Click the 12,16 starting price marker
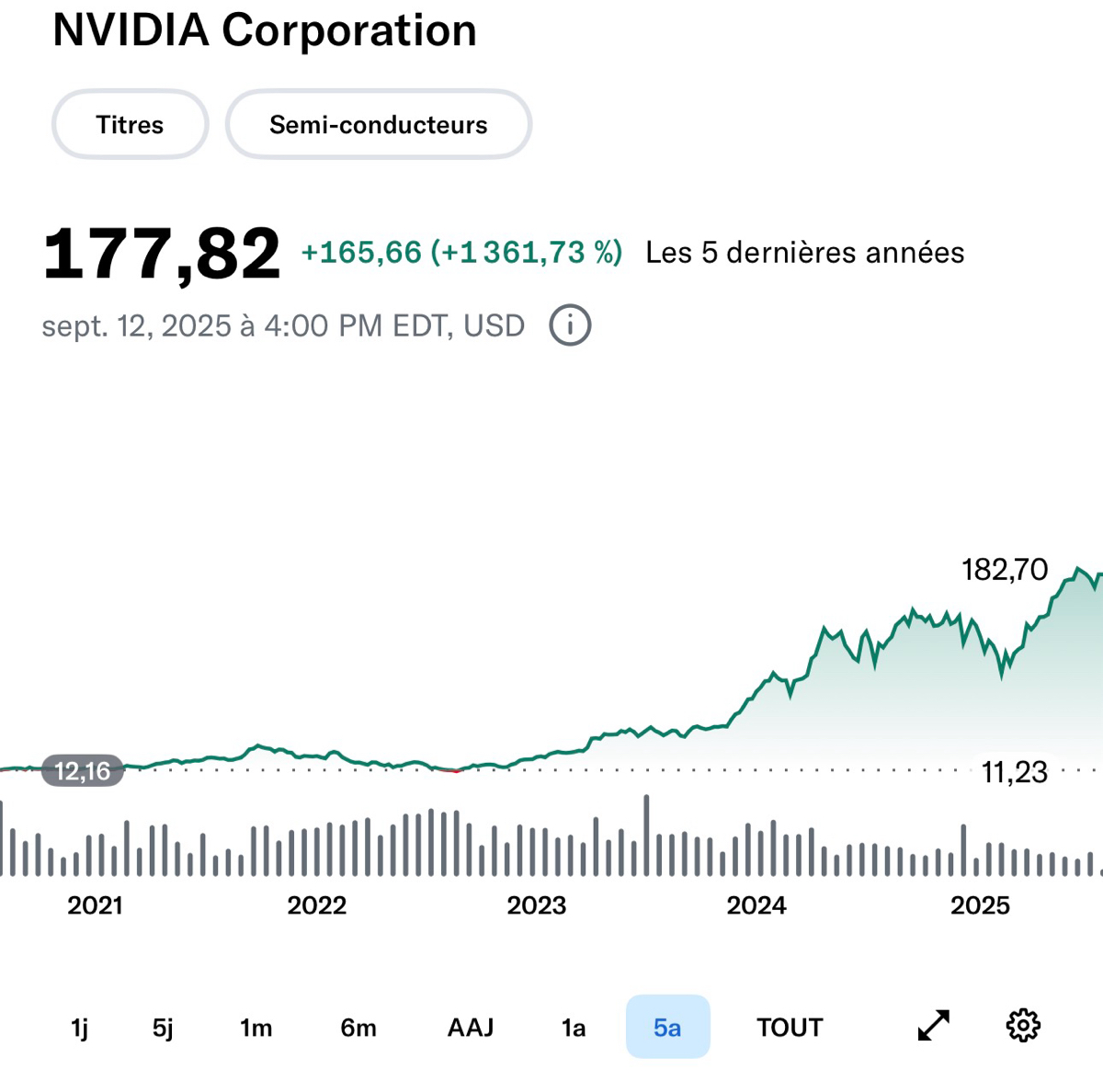Image resolution: width=1103 pixels, height=1092 pixels. coord(83,771)
